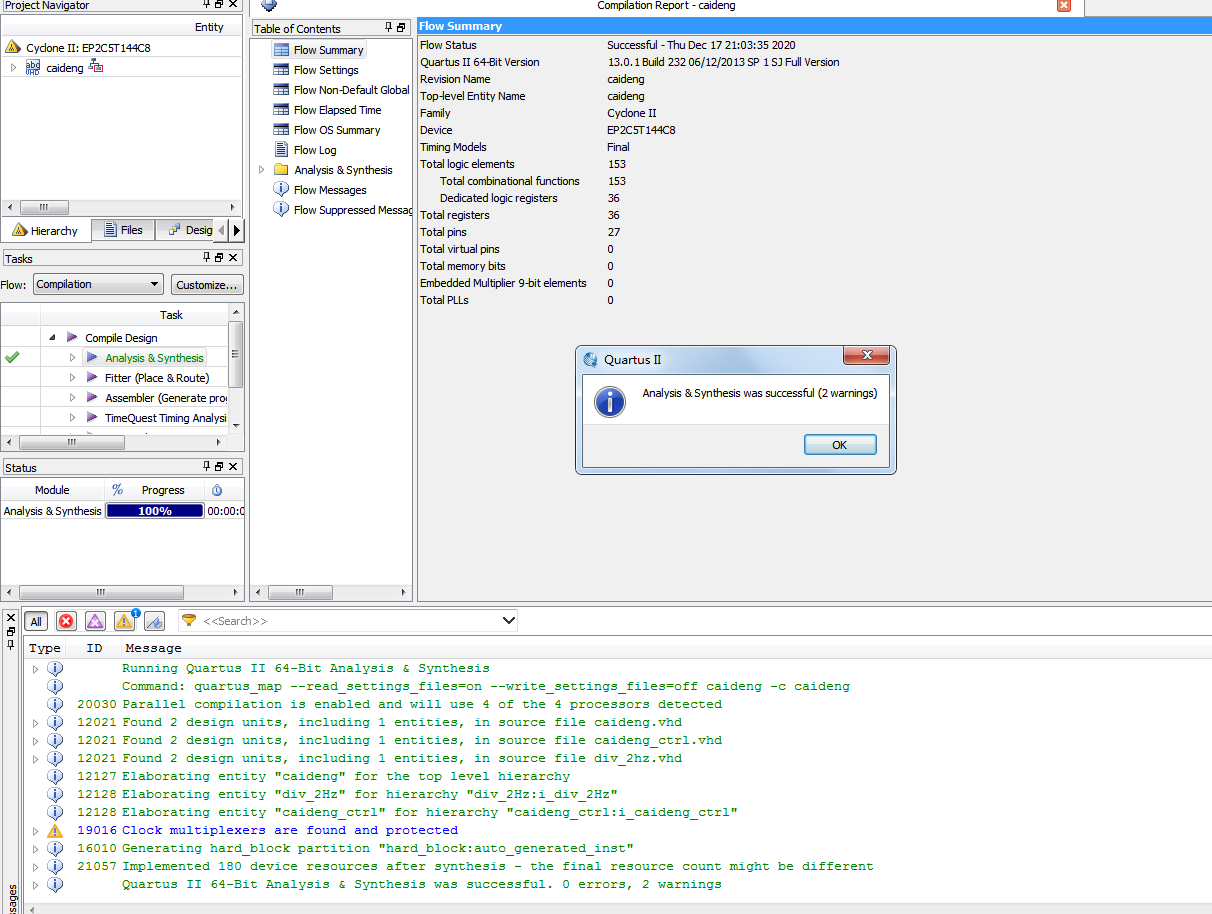Click the Analysis & Synthesis progress bar

click(155, 511)
